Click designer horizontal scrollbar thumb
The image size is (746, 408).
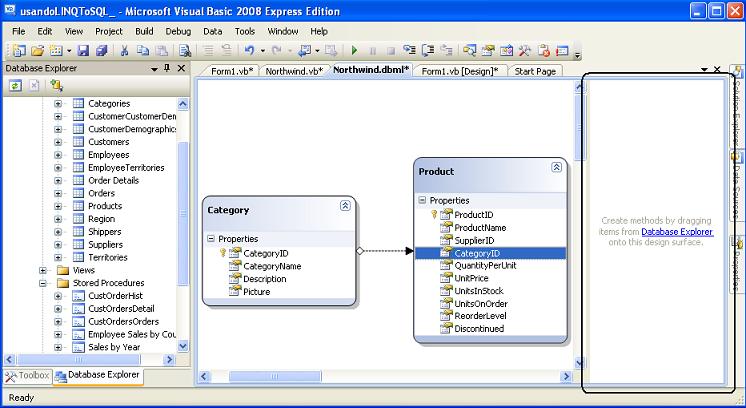275,377
